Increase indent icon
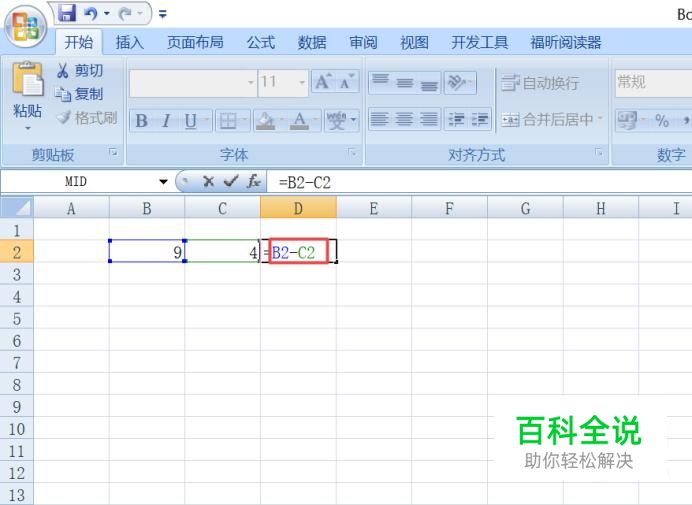 pos(480,119)
